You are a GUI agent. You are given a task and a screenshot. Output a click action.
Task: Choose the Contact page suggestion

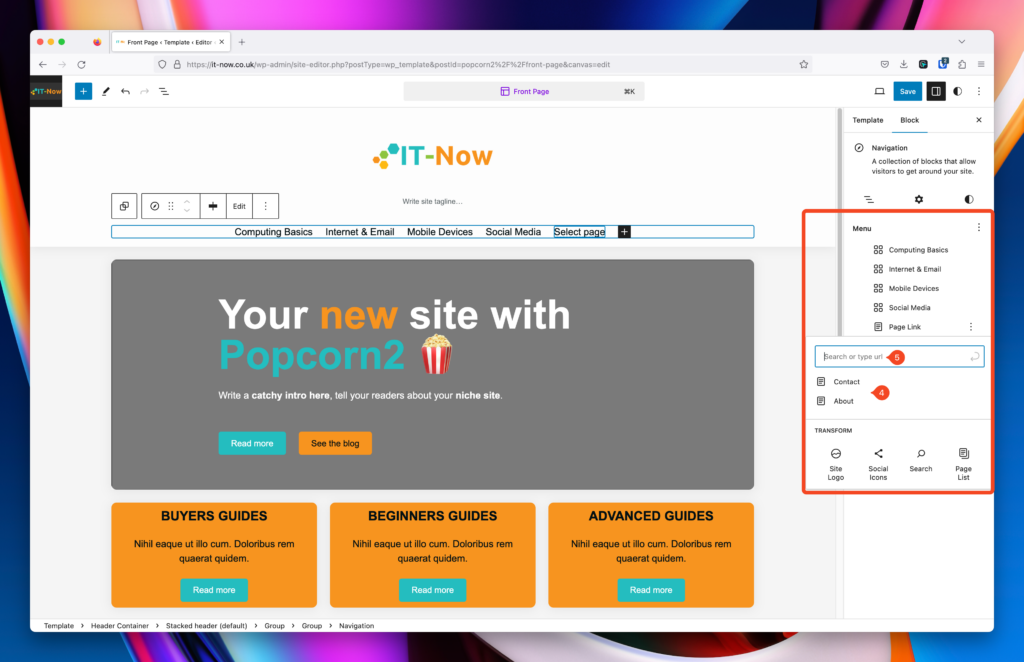(x=846, y=382)
